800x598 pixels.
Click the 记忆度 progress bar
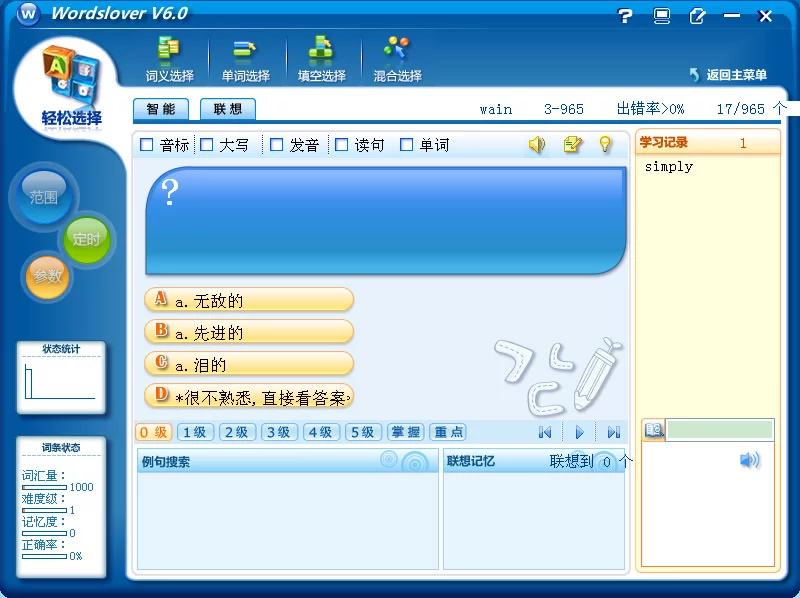44,533
